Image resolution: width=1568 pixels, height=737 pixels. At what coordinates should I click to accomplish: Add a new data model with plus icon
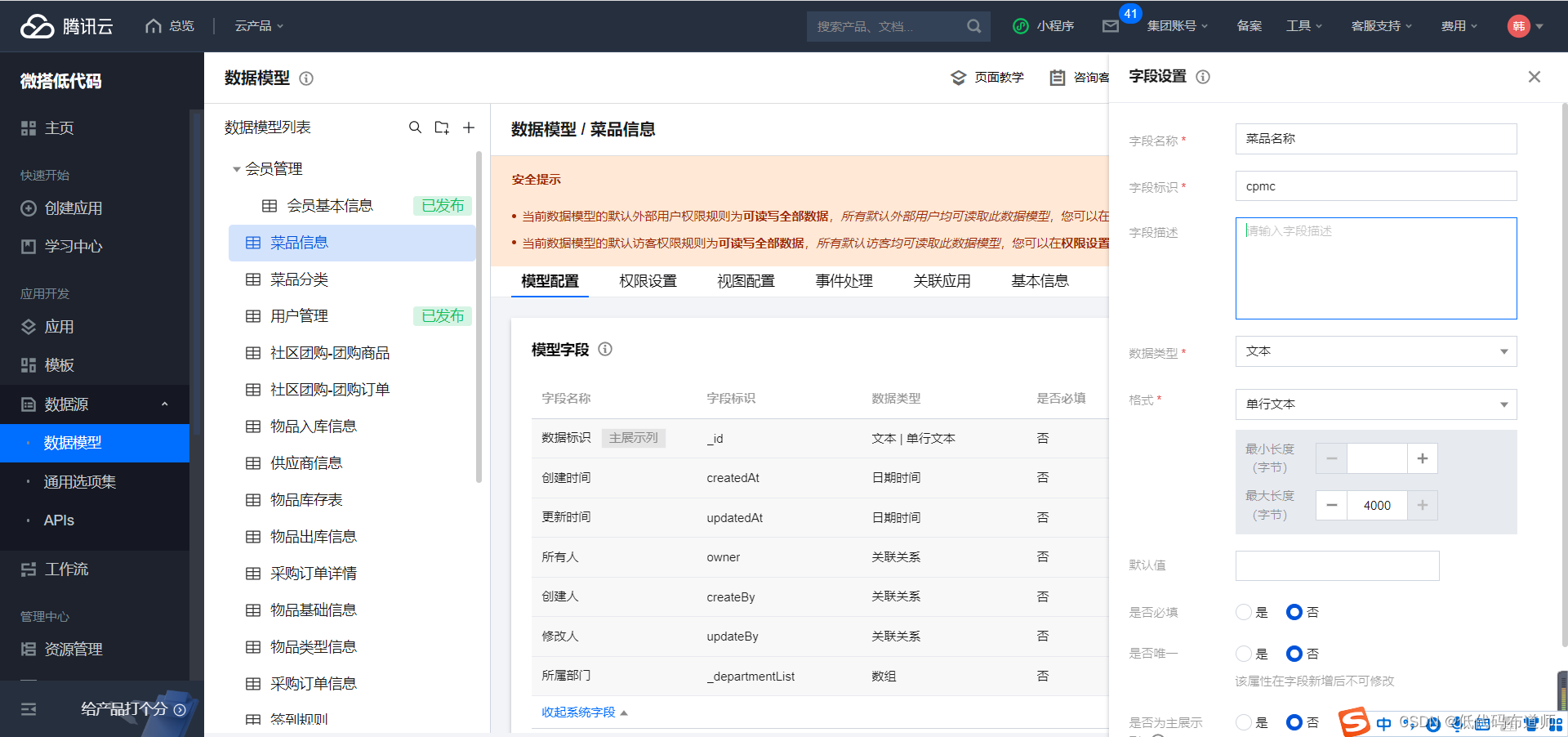tap(469, 127)
